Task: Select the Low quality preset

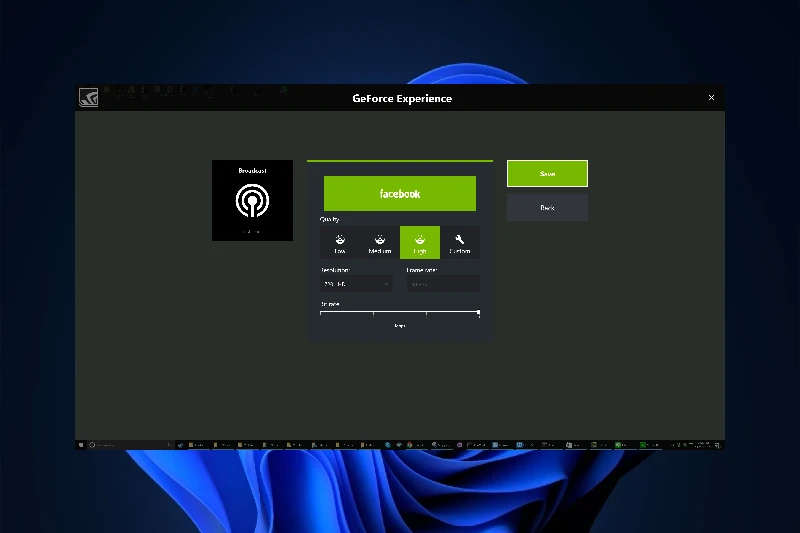Action: (x=340, y=242)
